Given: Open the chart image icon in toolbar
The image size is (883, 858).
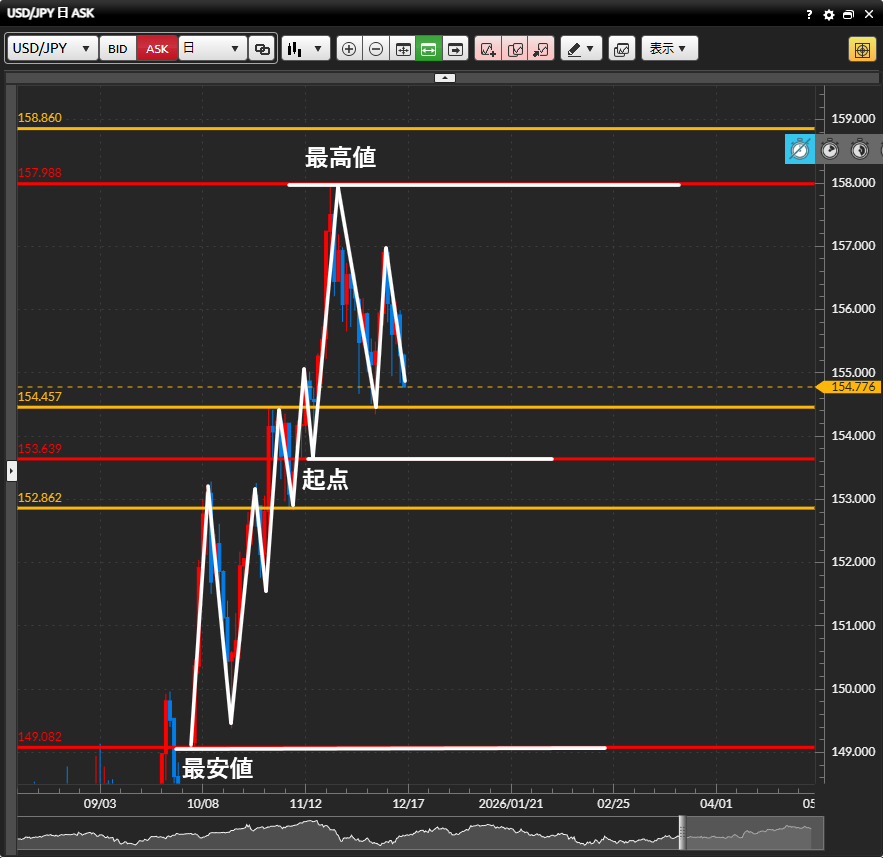Looking at the screenshot, I should tap(622, 48).
